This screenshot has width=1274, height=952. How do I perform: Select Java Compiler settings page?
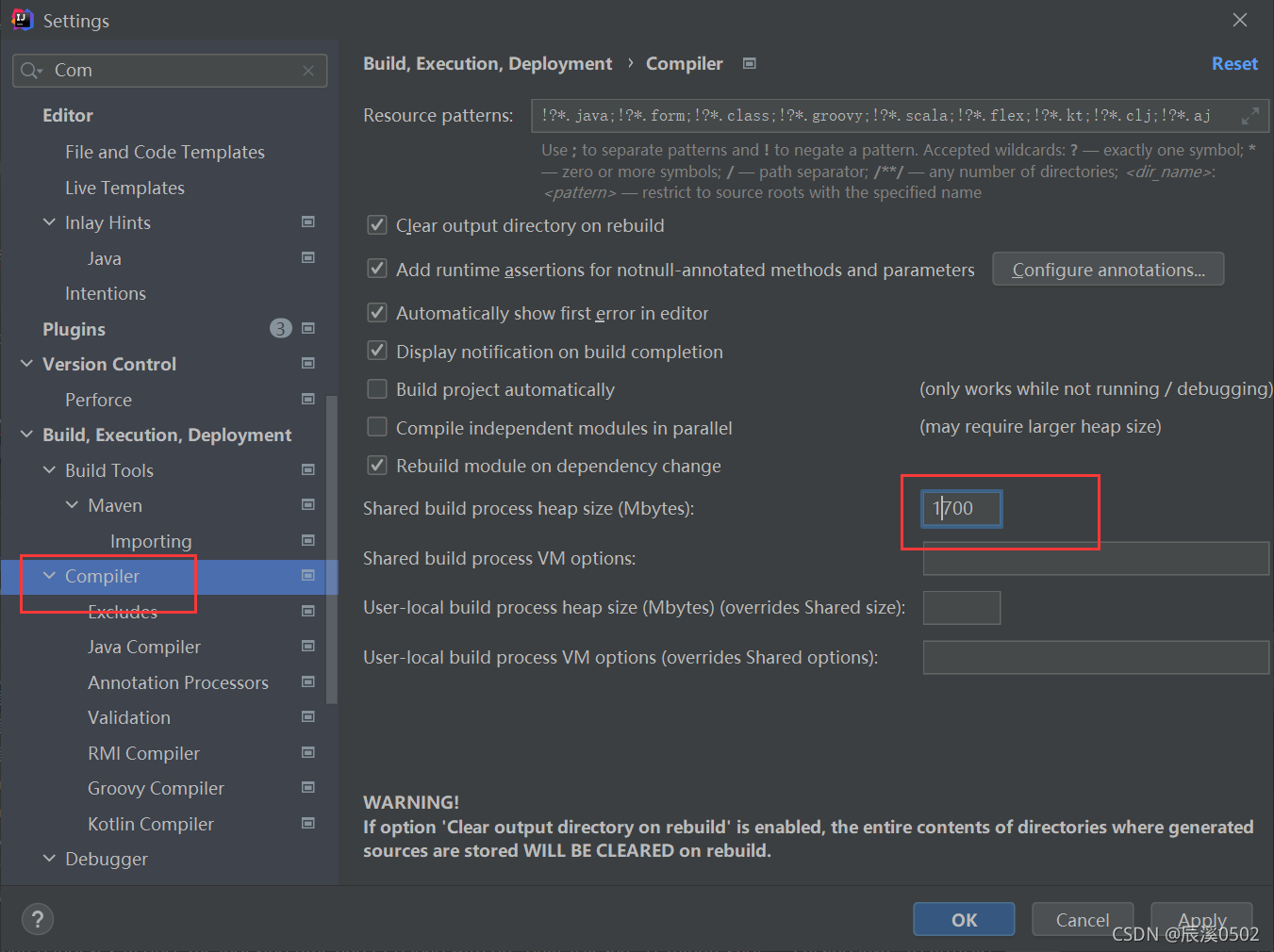click(x=144, y=647)
